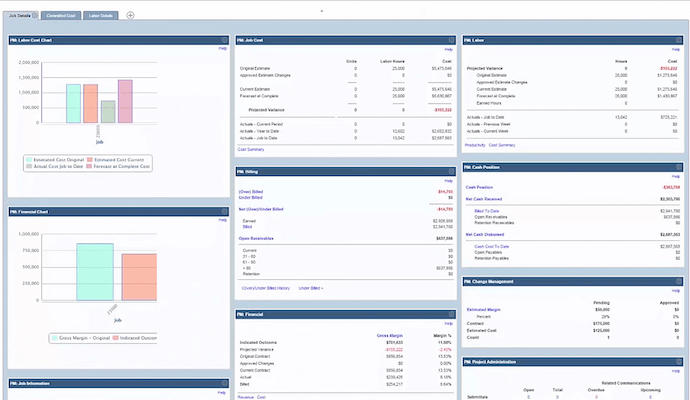Click the Forecast at Complete Cost legend swatch
The height and width of the screenshot is (400, 690).
coord(89,166)
